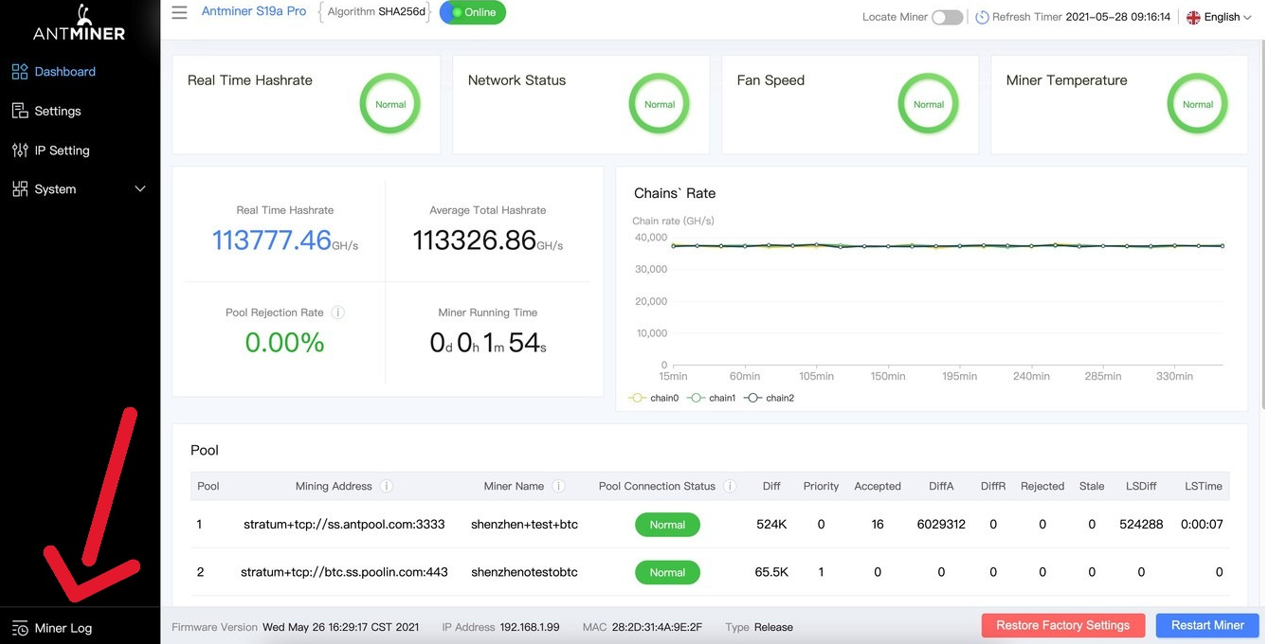The width and height of the screenshot is (1265, 644).
Task: Expand the System menu chevron
Action: [140, 189]
